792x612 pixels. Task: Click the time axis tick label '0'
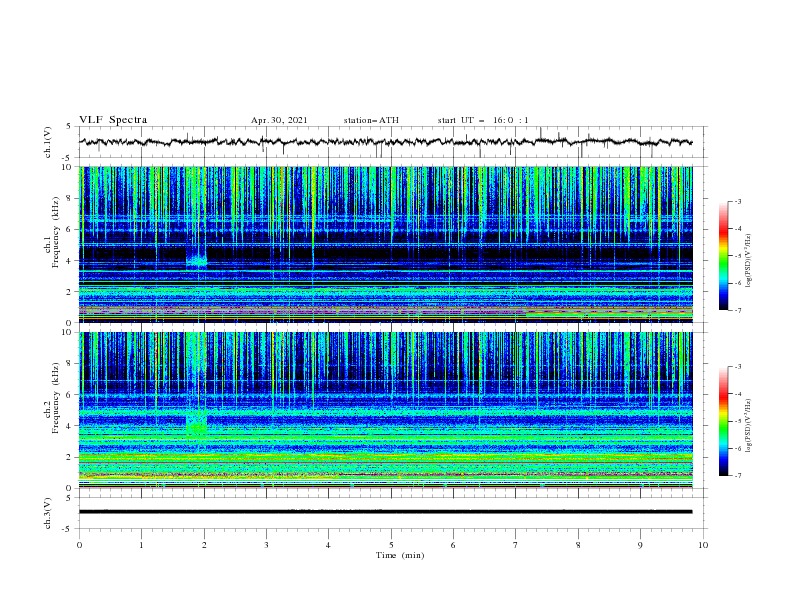(x=79, y=545)
